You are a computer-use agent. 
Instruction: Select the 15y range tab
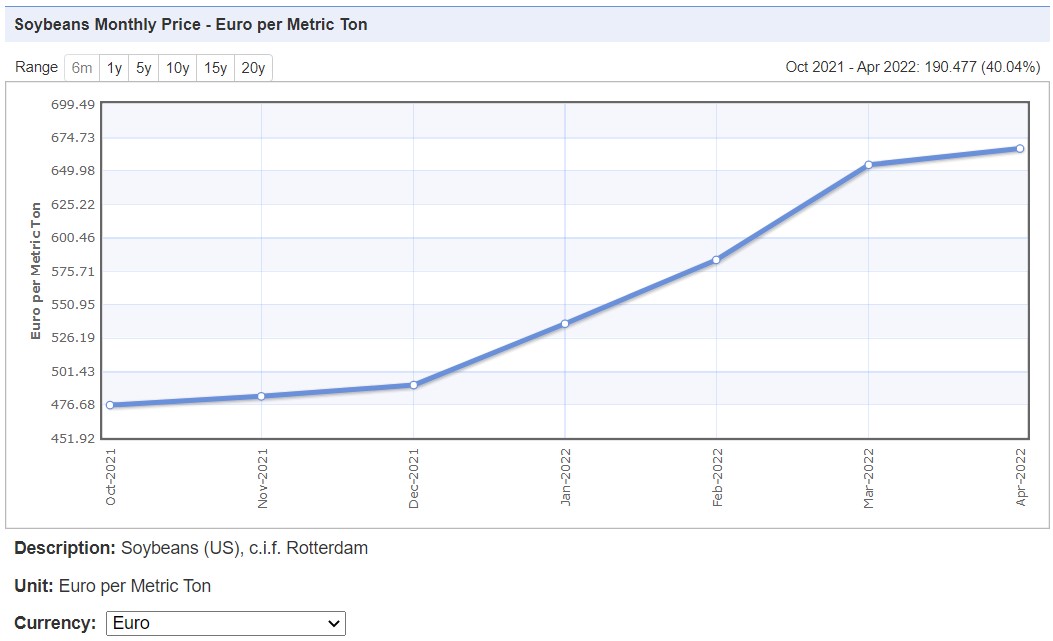pyautogui.click(x=215, y=68)
